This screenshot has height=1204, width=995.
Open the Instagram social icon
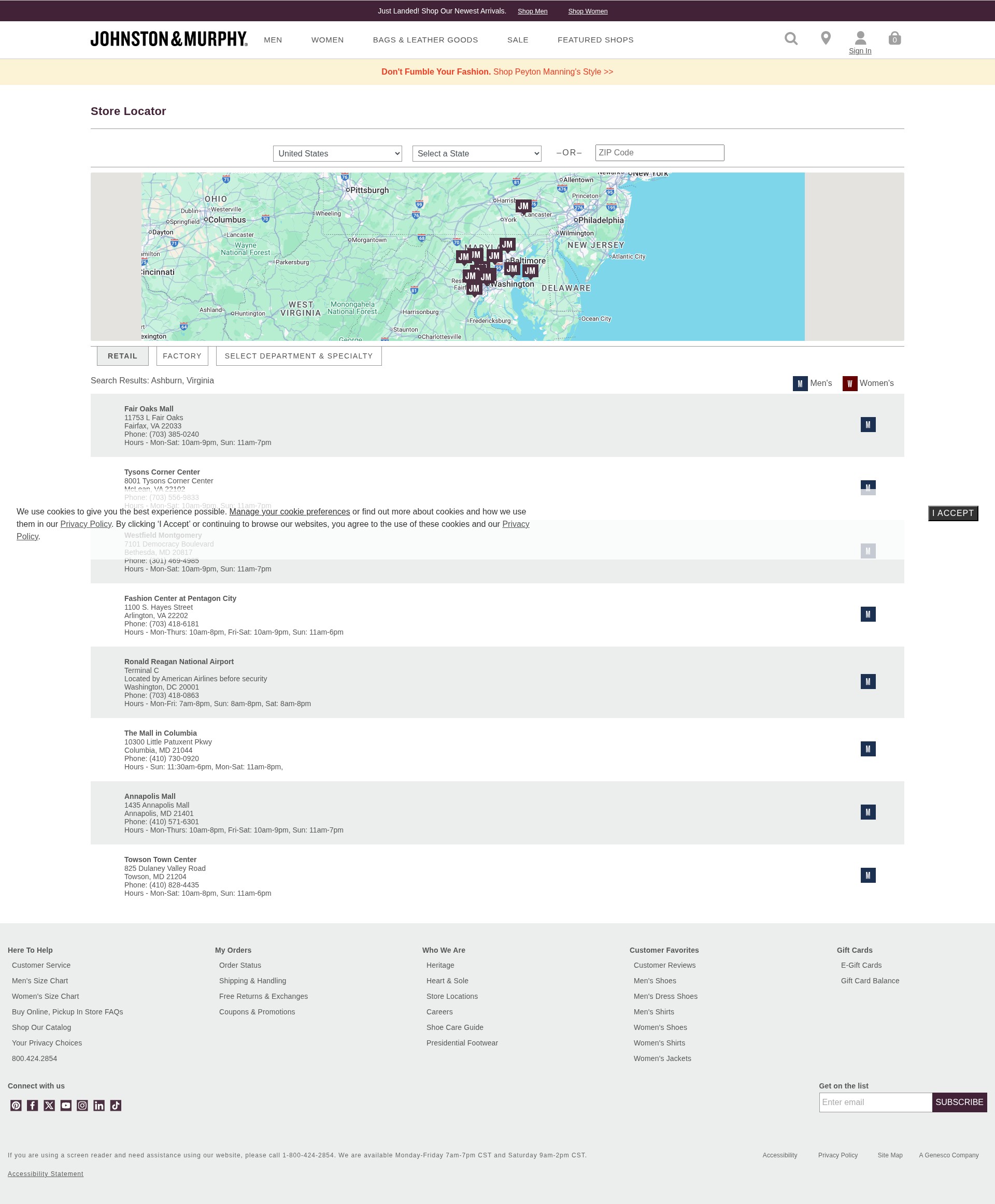tap(82, 1106)
